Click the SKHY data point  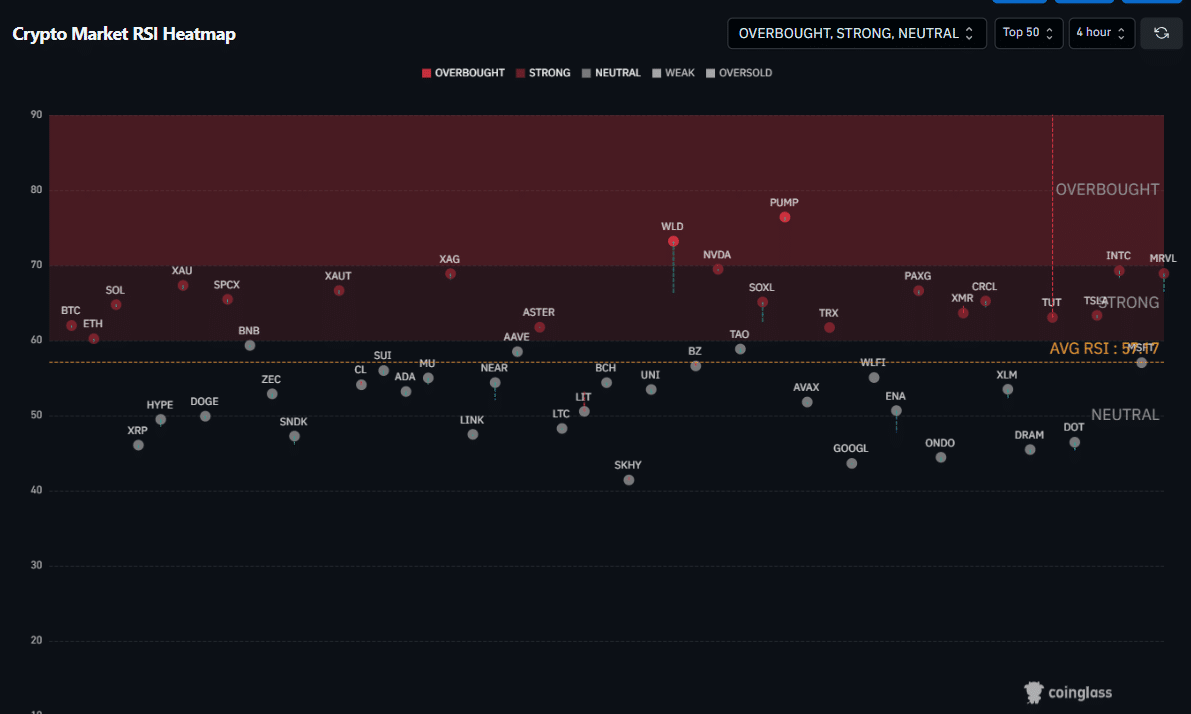pos(629,480)
